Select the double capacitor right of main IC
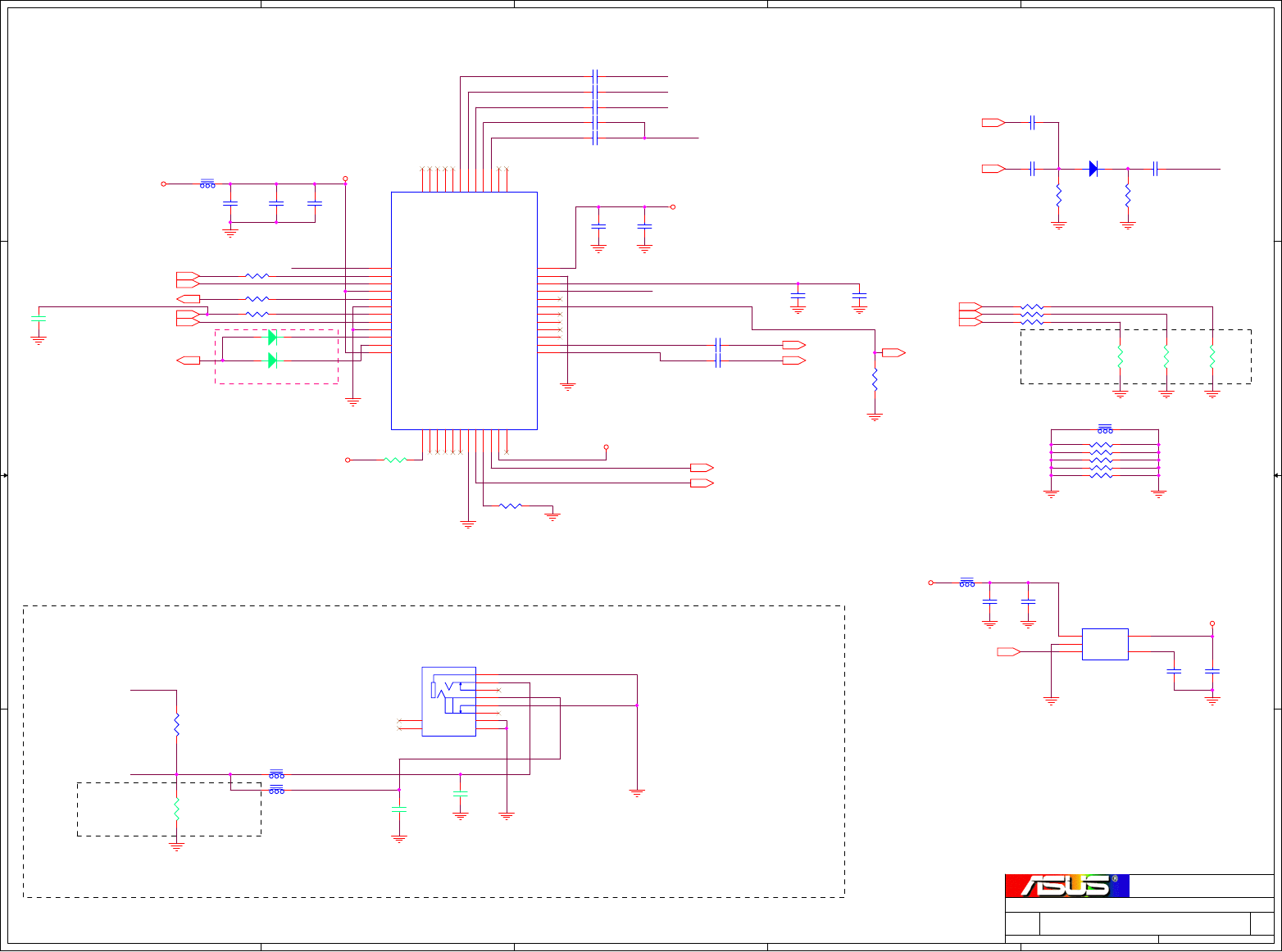This screenshot has width=1282, height=952. point(718,353)
